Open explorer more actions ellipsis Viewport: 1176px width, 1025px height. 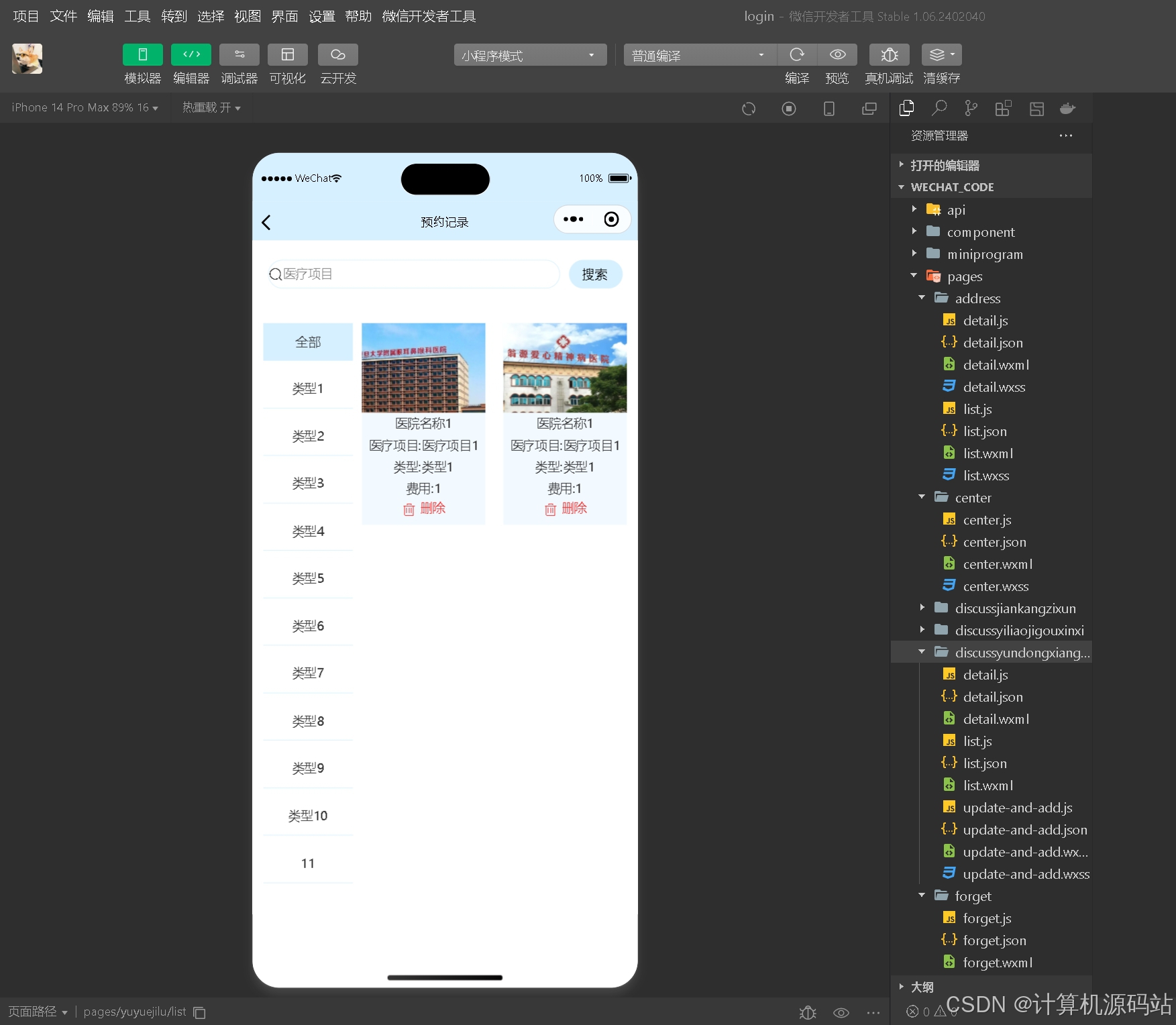pos(1066,136)
